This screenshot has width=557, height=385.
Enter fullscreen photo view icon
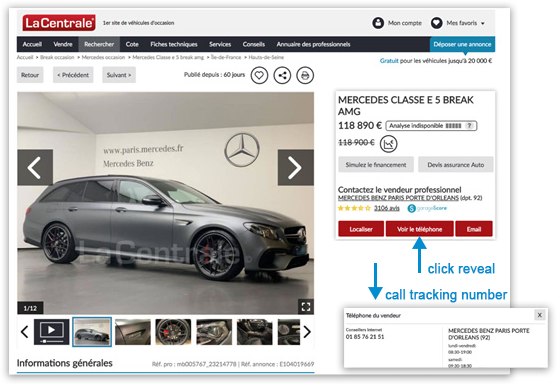pyautogui.click(x=306, y=307)
